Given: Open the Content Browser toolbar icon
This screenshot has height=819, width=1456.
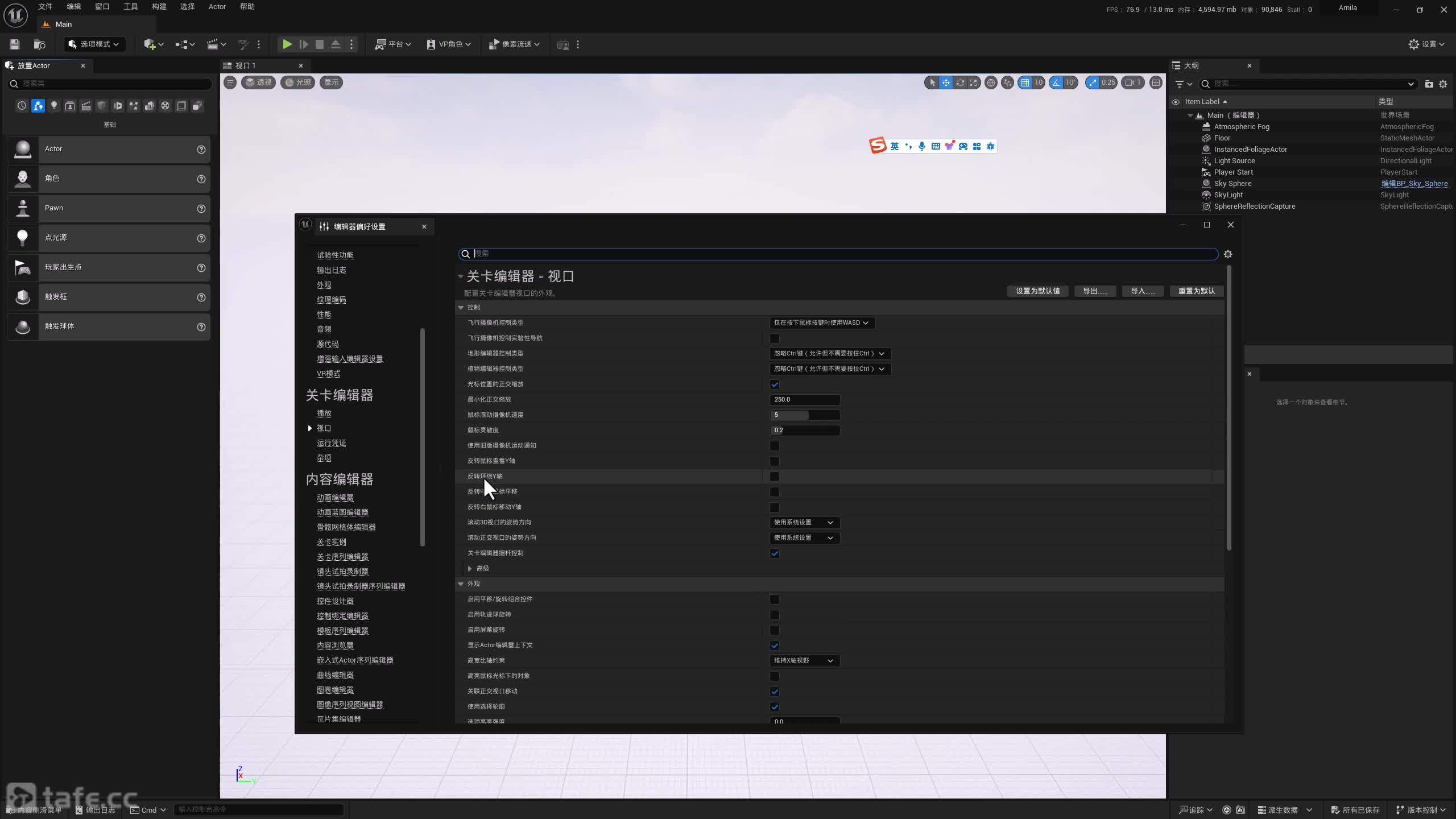Looking at the screenshot, I should [39, 44].
